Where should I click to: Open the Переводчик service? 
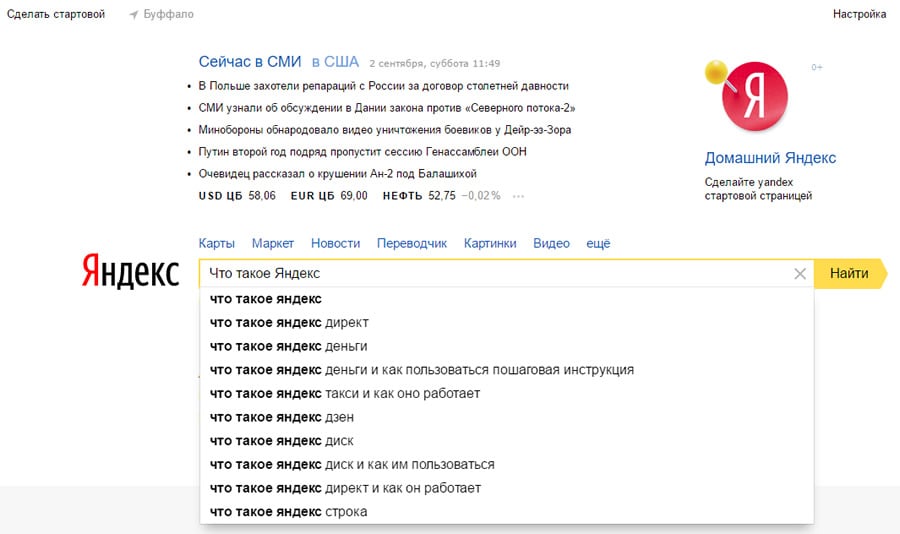point(412,243)
